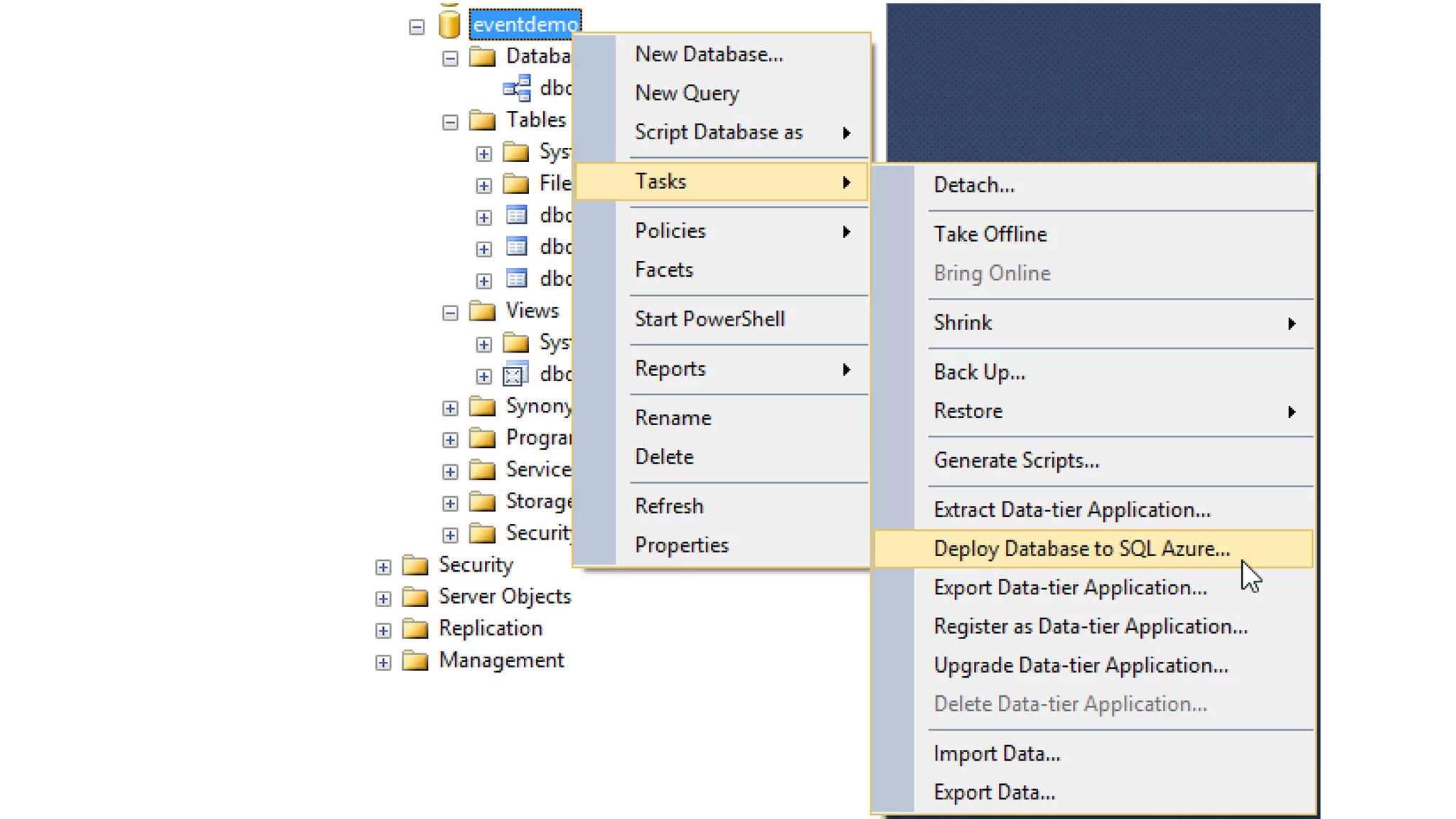The height and width of the screenshot is (819, 1456).
Task: Expand the Server Objects node
Action: point(383,599)
